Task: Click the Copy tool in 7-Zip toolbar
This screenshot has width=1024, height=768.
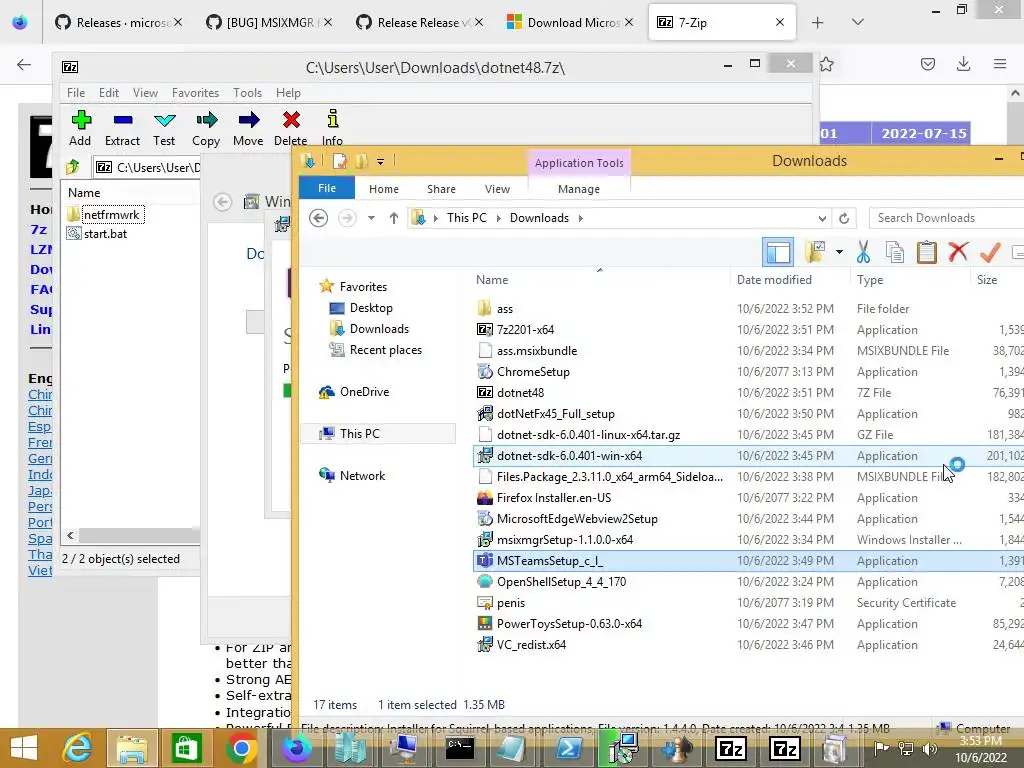Action: (x=206, y=128)
